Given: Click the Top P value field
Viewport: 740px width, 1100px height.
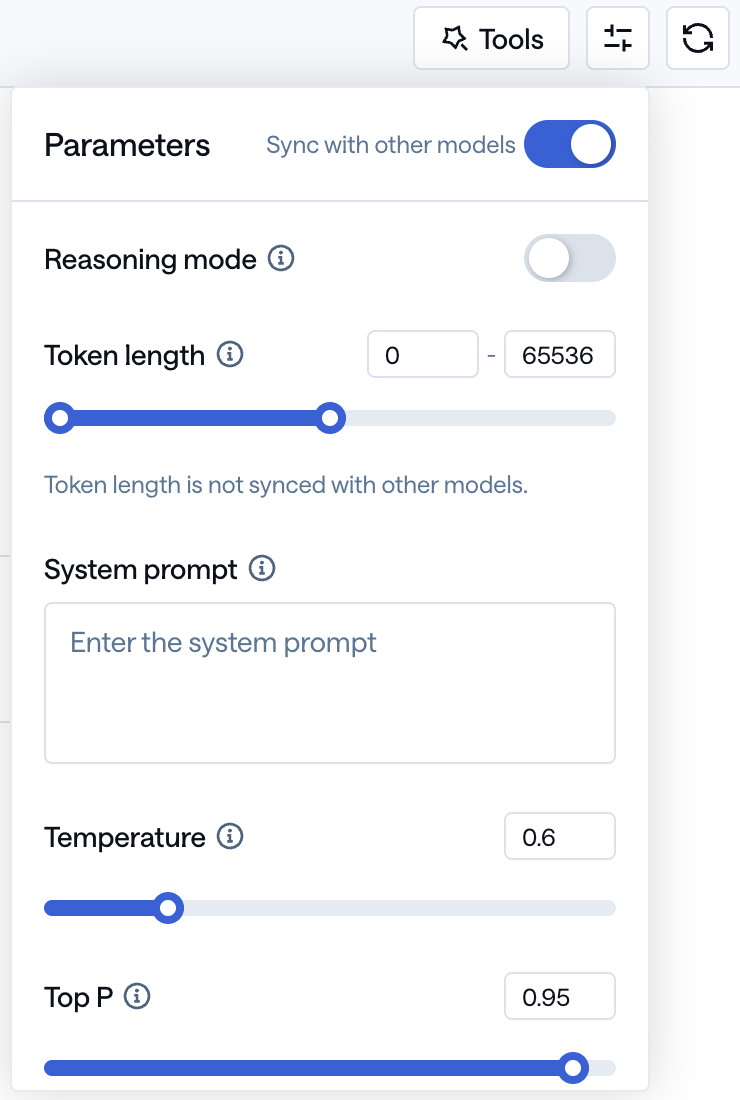Looking at the screenshot, I should coord(559,997).
